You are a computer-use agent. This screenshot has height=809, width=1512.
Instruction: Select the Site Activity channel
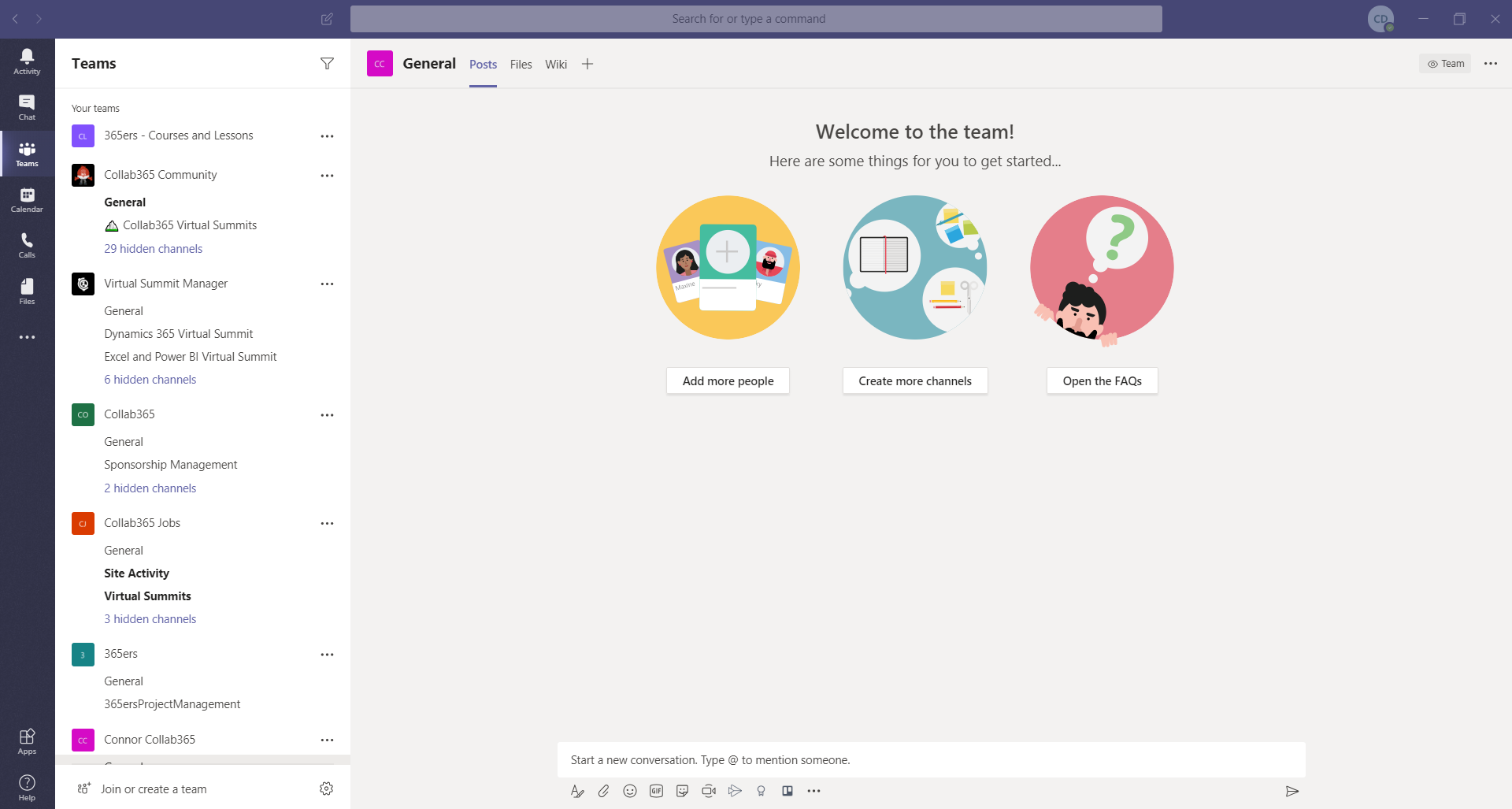pyautogui.click(x=136, y=573)
